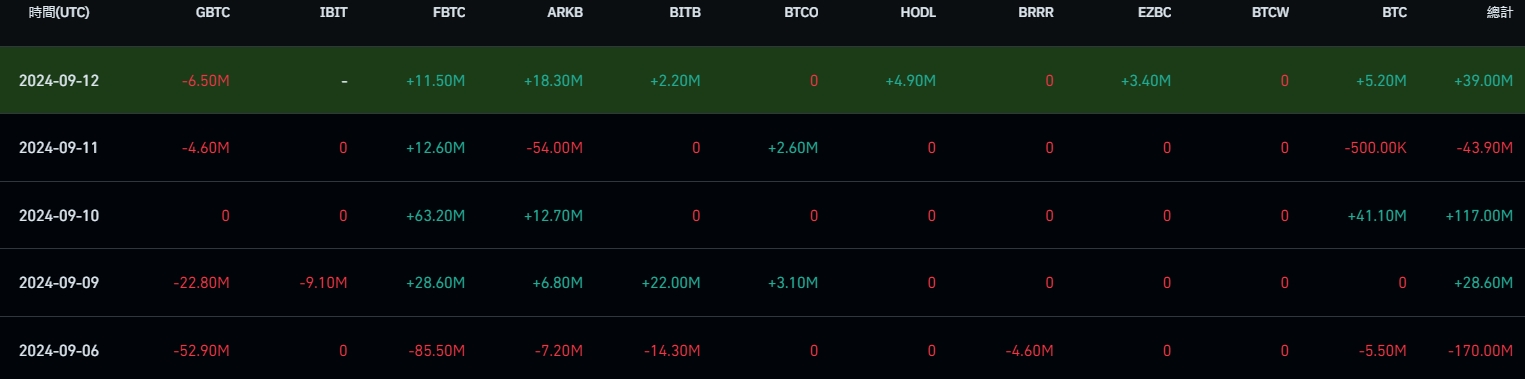The image size is (1525, 379).
Task: Click the +3.40M EZBC value
Action: tap(1145, 80)
